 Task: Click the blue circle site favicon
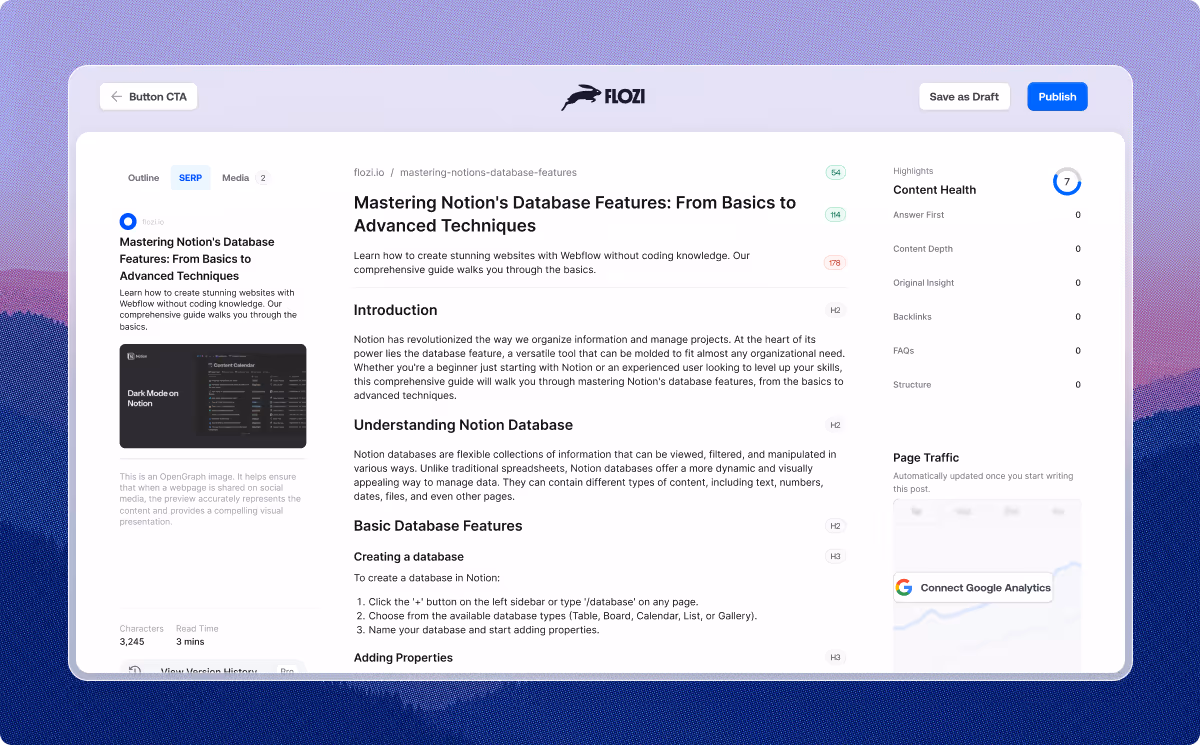128,221
